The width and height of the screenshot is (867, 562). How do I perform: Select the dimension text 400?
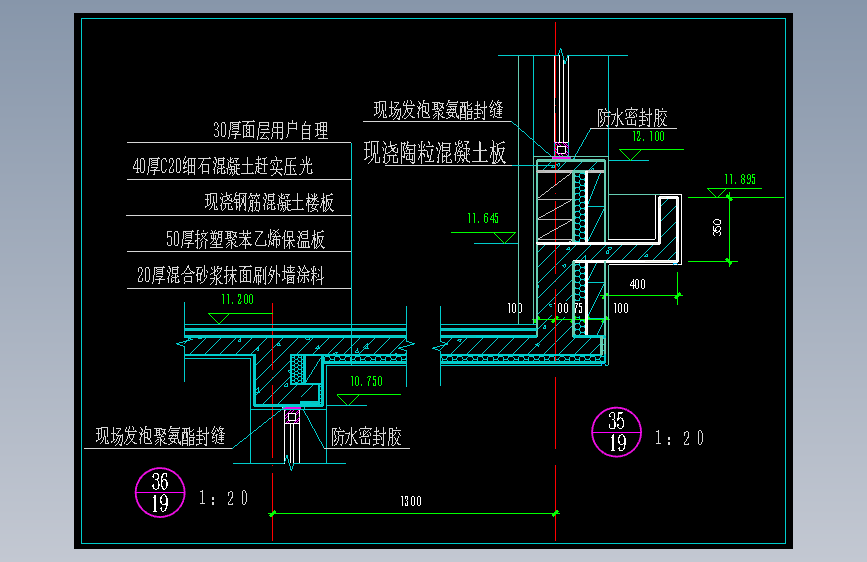click(638, 284)
